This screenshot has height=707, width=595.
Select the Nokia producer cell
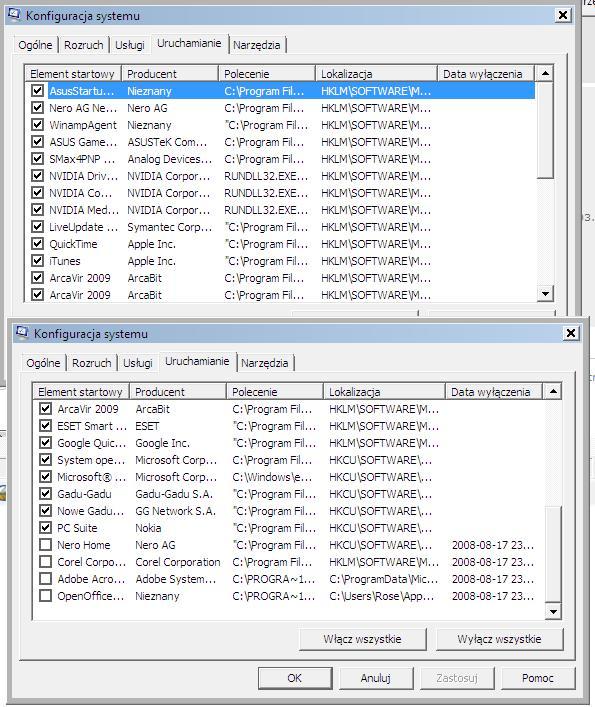(x=148, y=528)
